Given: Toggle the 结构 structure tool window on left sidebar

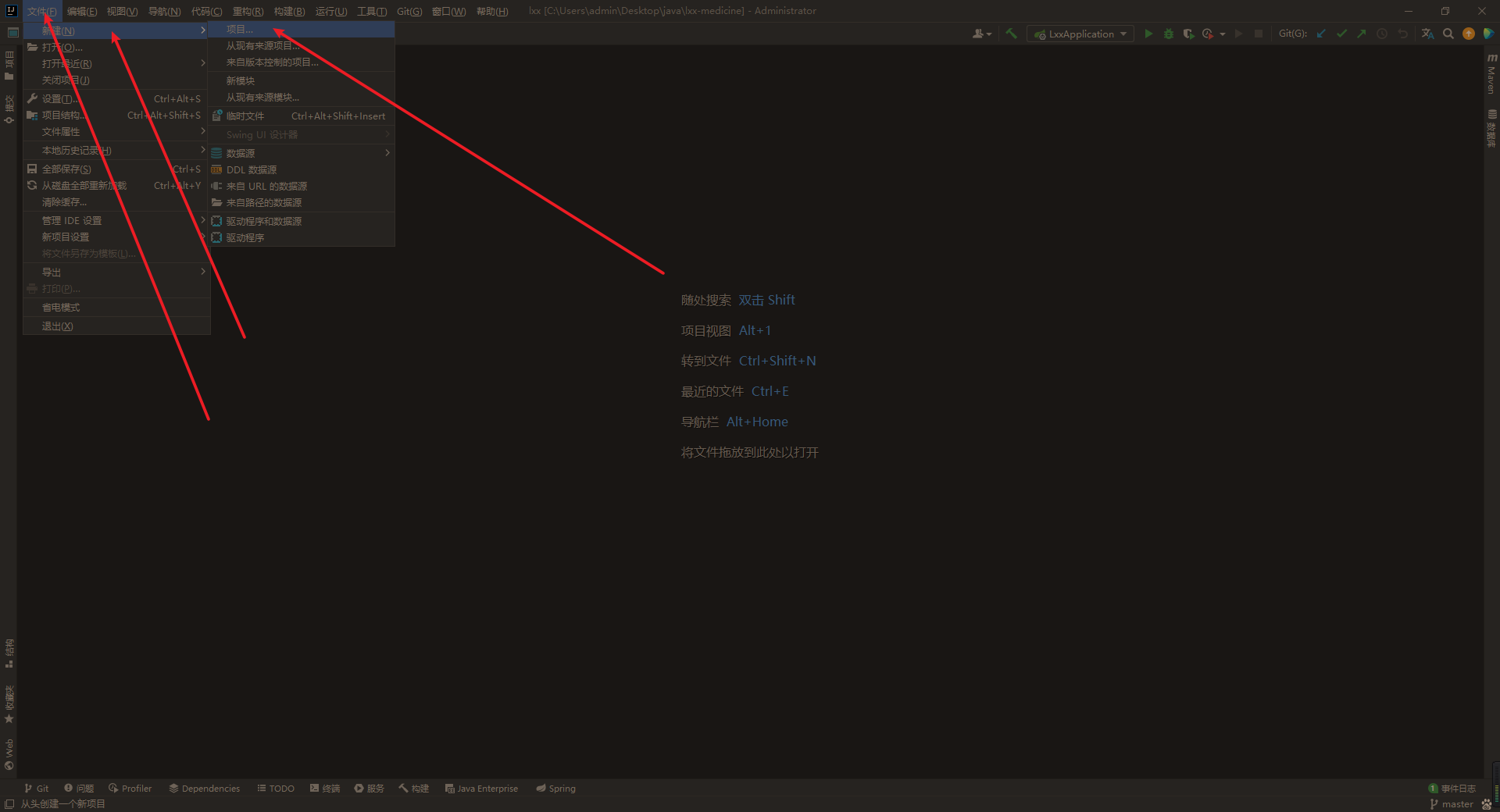Looking at the screenshot, I should point(9,654).
